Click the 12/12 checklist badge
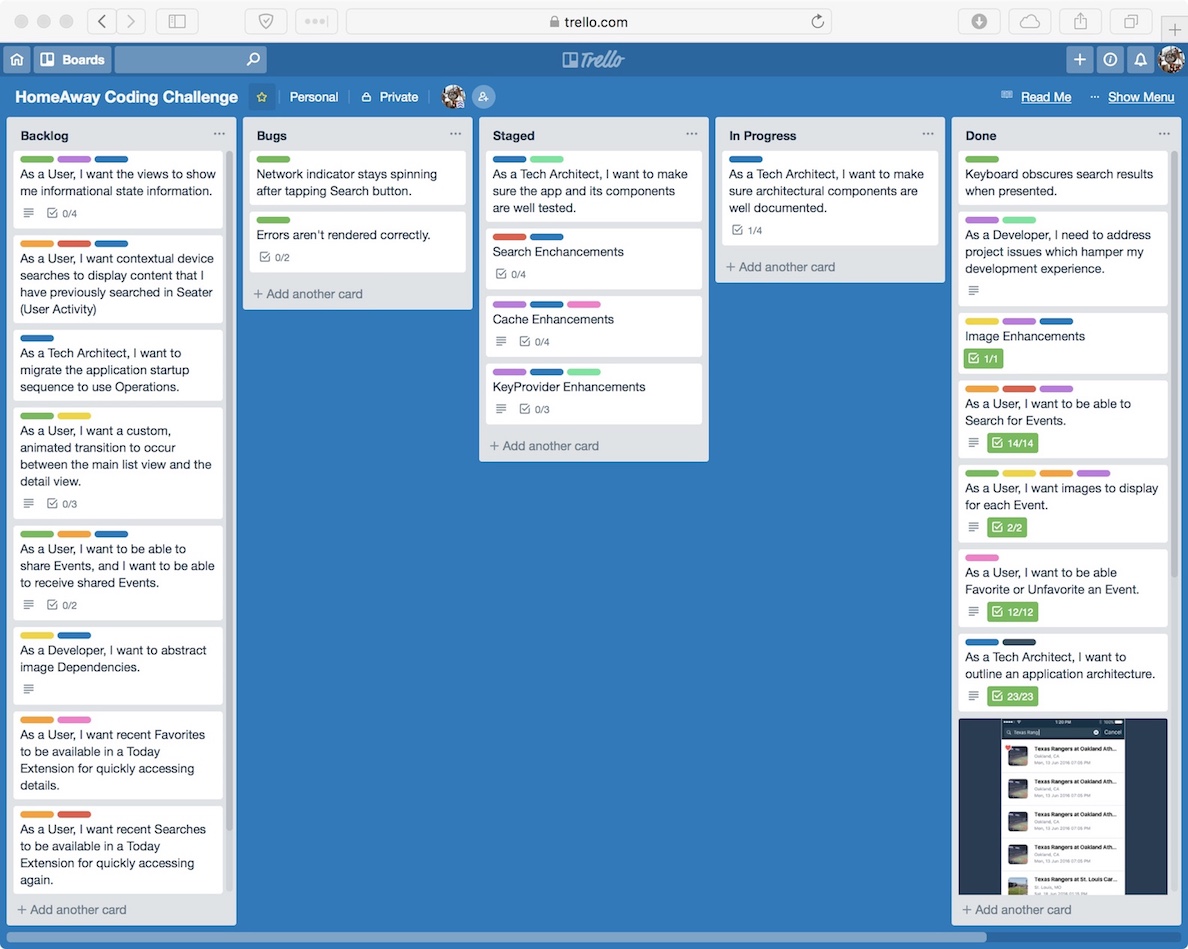The image size is (1188, 949). [x=1013, y=612]
